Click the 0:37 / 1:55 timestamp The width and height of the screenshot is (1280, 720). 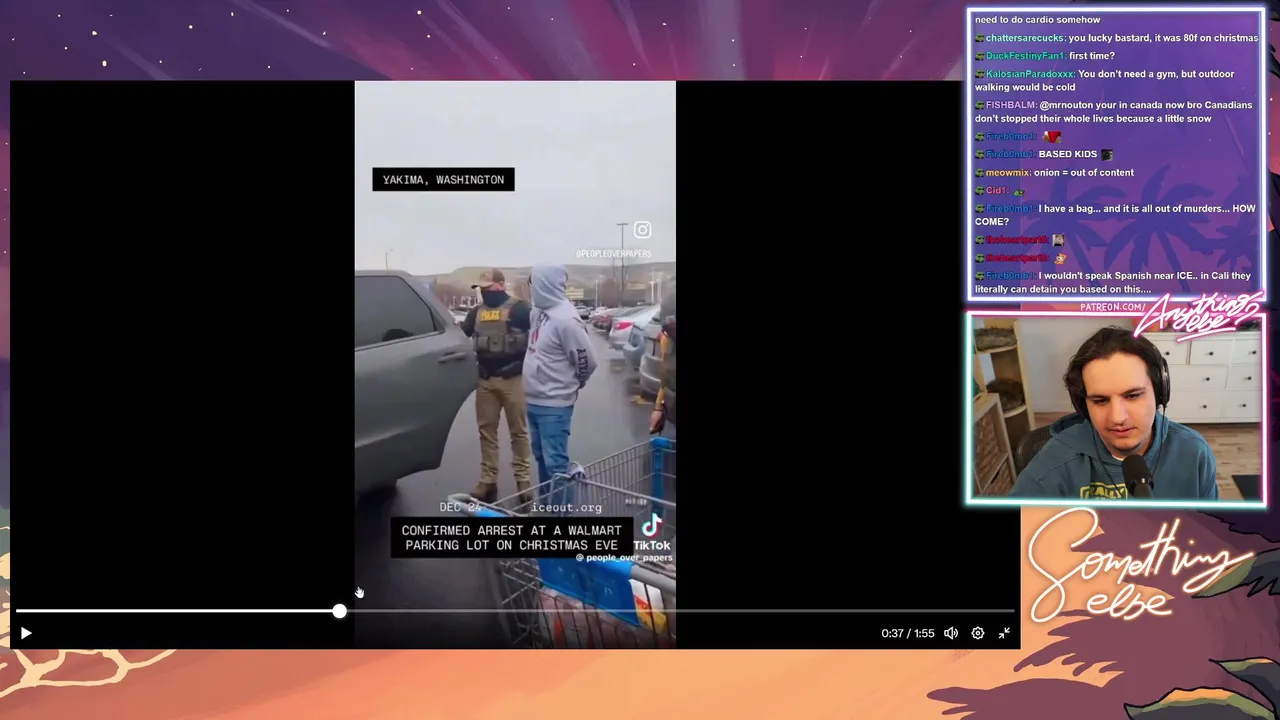(x=907, y=633)
